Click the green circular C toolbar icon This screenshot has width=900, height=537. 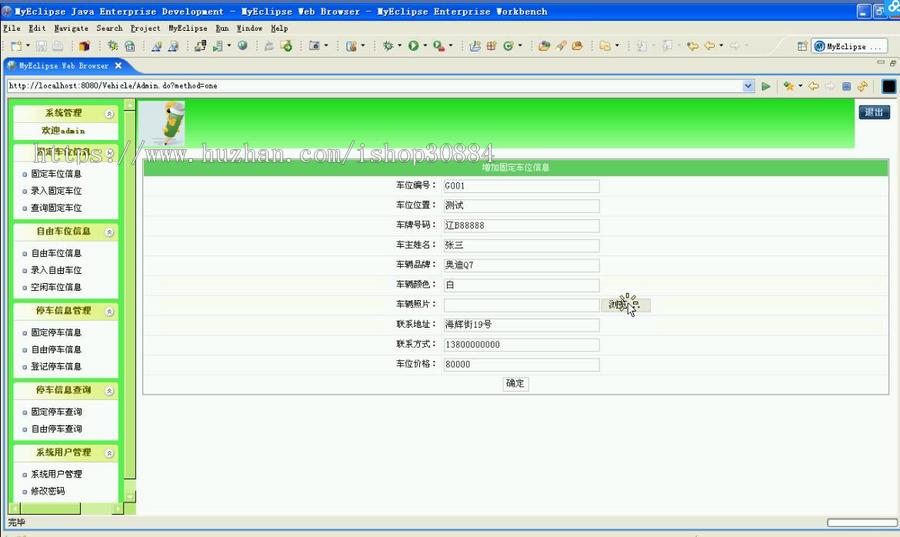(508, 46)
